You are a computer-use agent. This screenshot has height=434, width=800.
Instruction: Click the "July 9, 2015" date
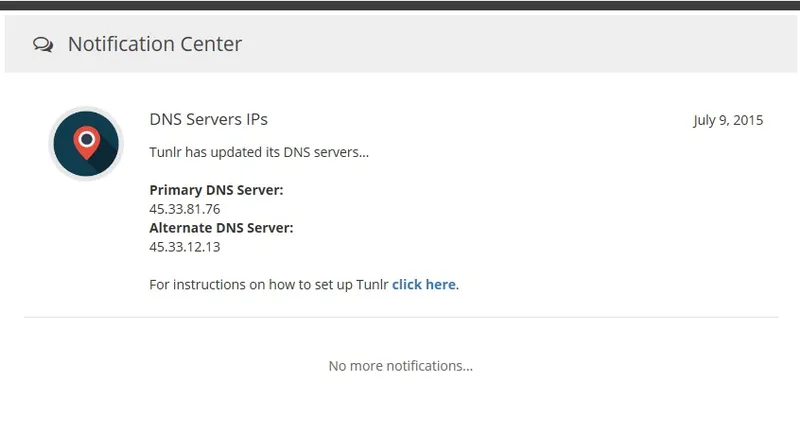pos(727,120)
